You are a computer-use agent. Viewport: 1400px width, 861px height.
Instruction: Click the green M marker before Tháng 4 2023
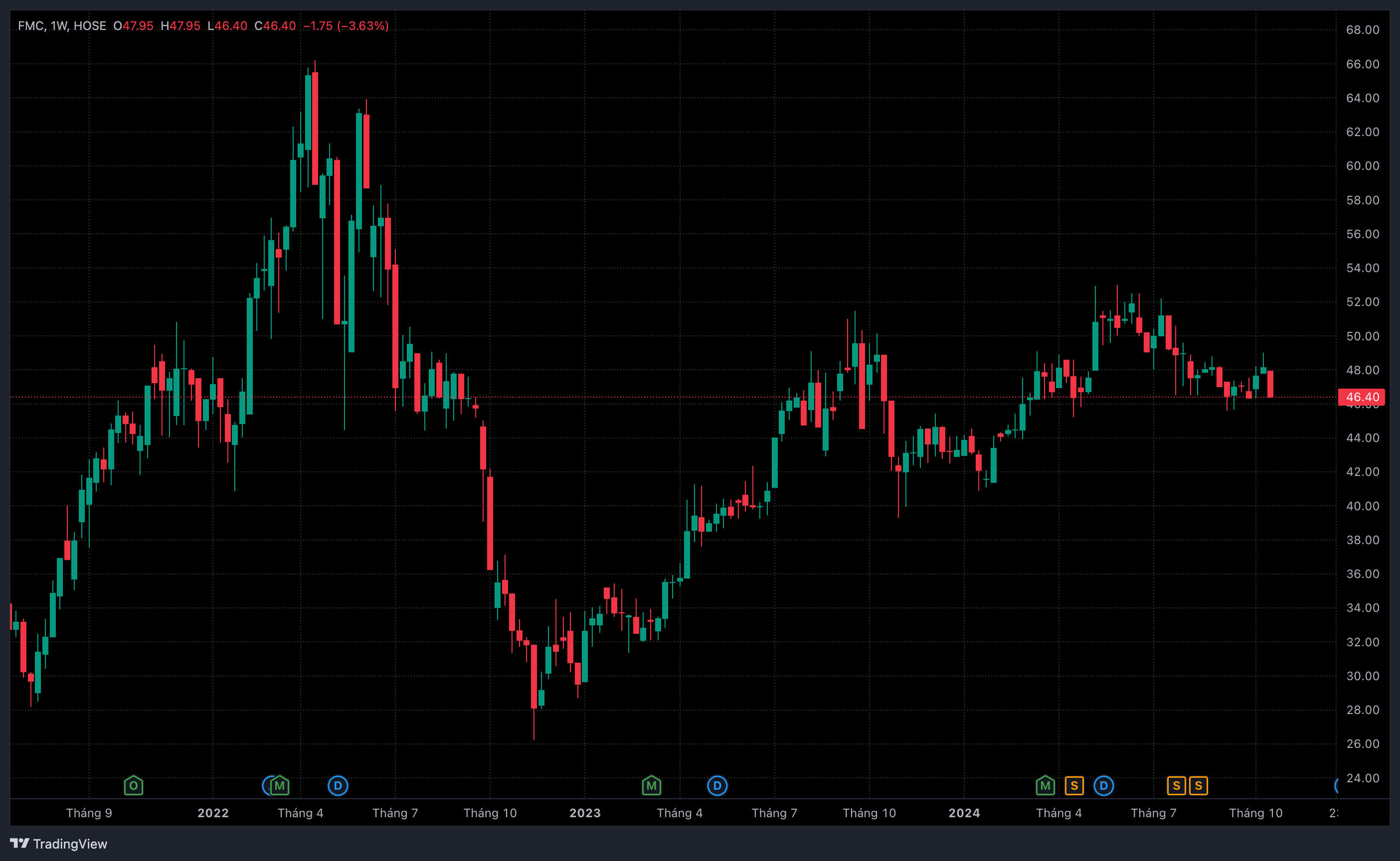(651, 786)
